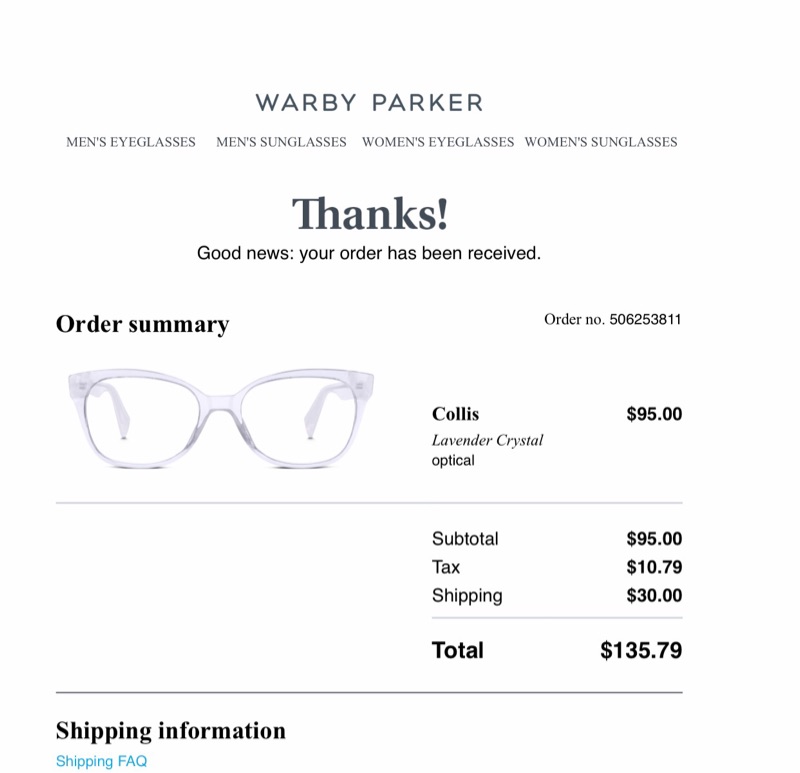The height and width of the screenshot is (773, 800).
Task: Click the Collis glasses product image
Action: click(221, 418)
